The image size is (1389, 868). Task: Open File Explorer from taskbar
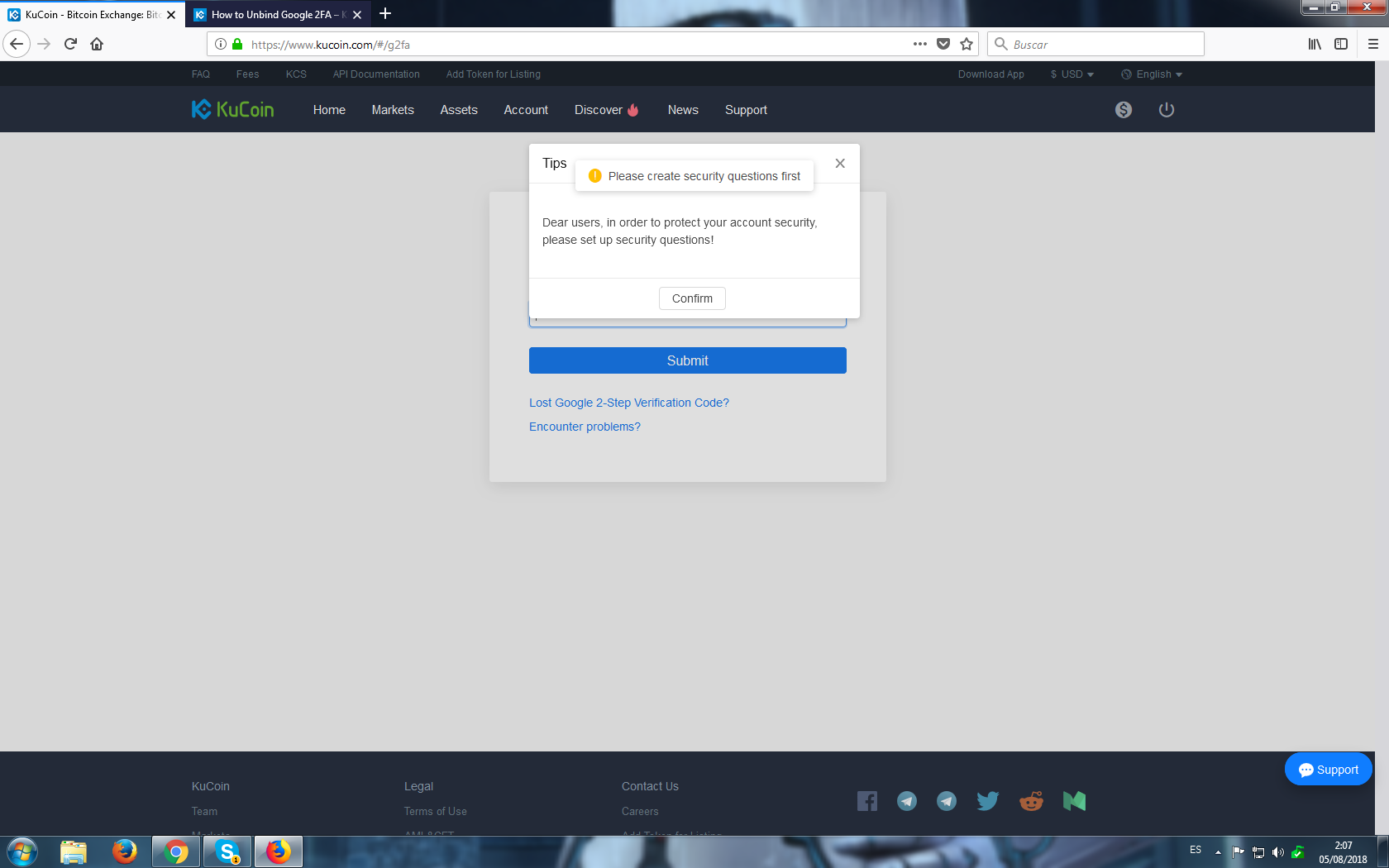coord(74,851)
